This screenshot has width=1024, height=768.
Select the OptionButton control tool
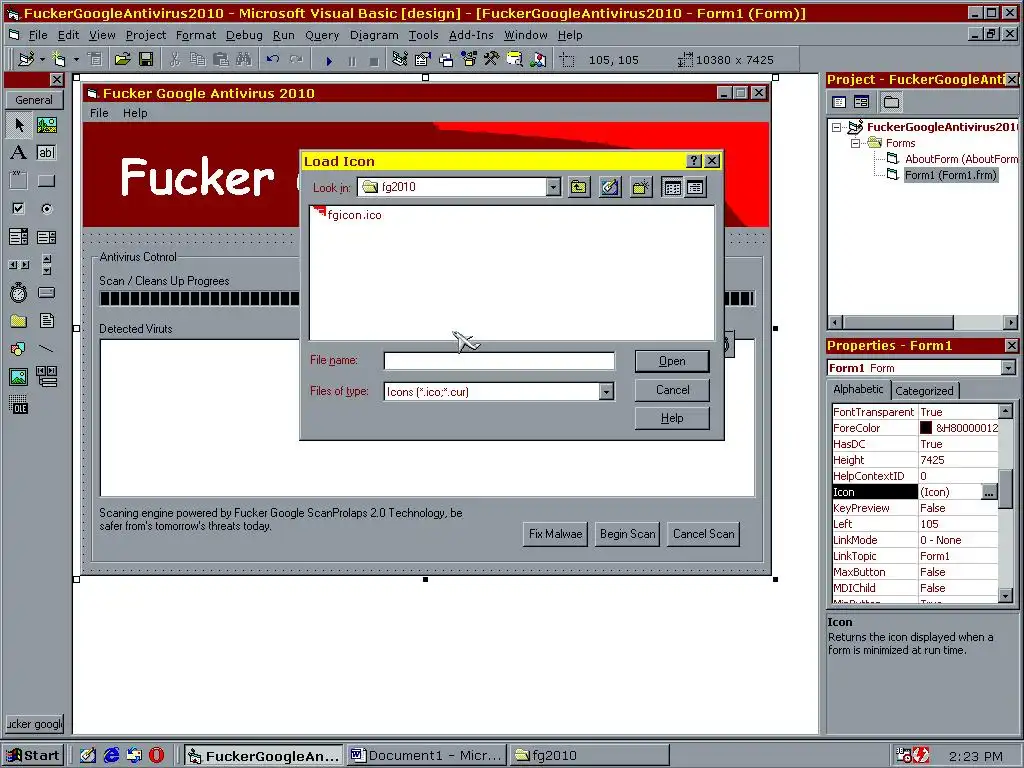tap(46, 209)
